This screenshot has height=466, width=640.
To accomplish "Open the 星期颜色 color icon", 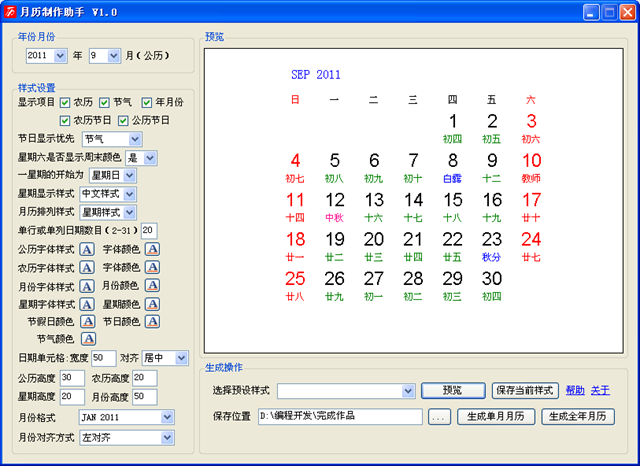I will pyautogui.click(x=153, y=304).
